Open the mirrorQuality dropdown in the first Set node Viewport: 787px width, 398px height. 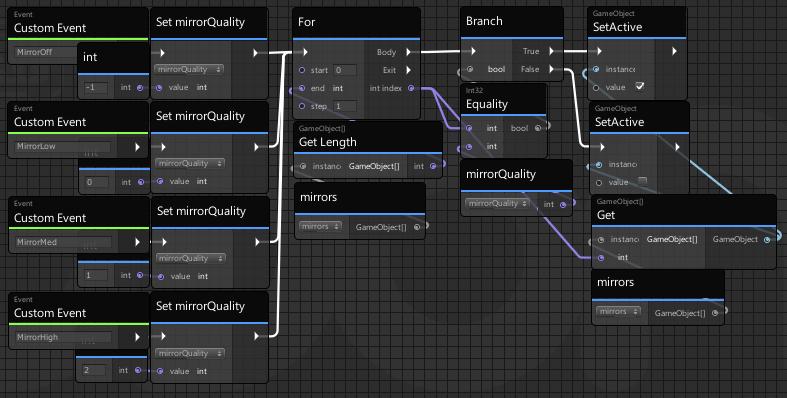pyautogui.click(x=189, y=69)
